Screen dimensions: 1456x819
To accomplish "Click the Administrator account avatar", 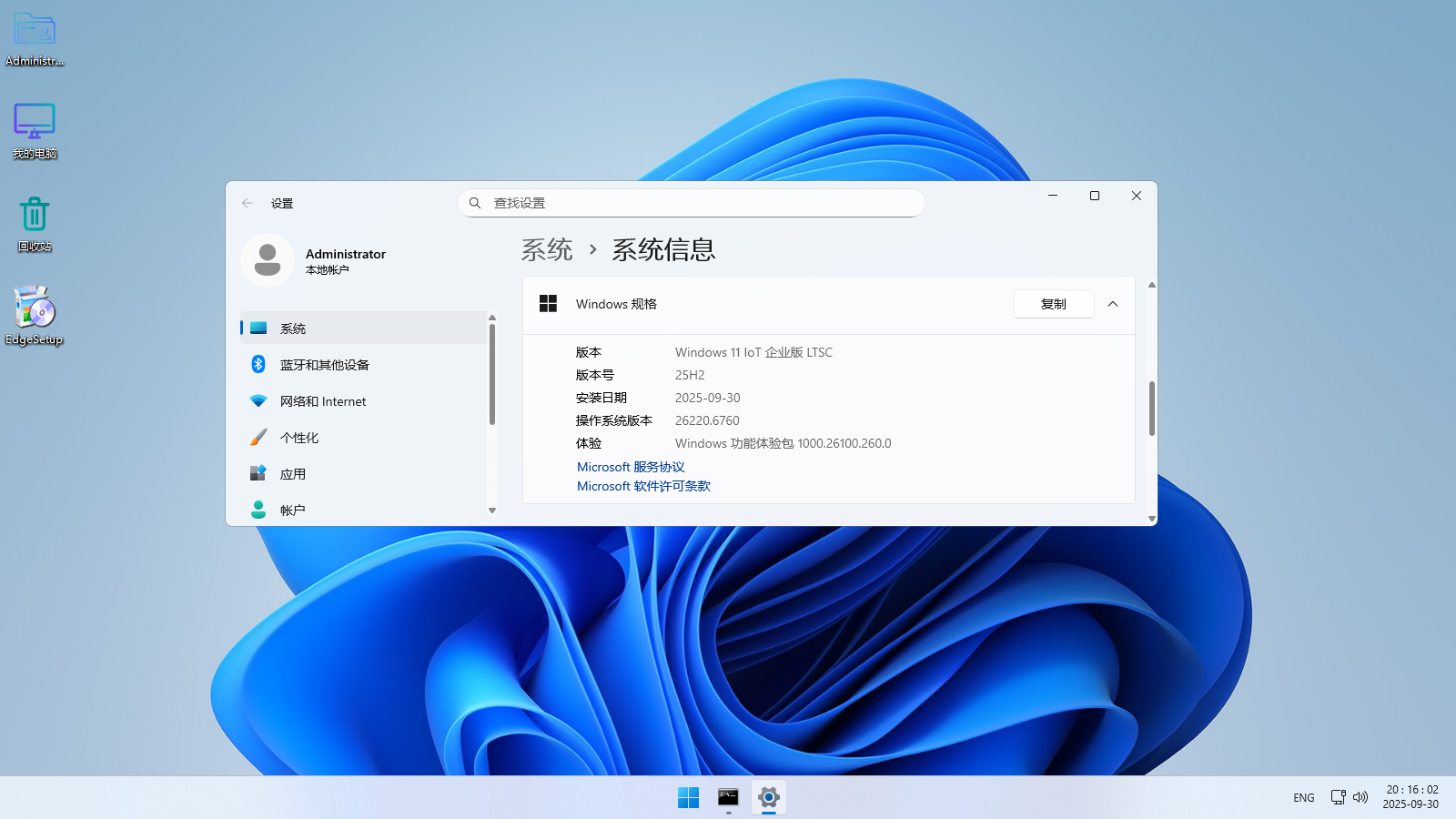I will [x=268, y=260].
